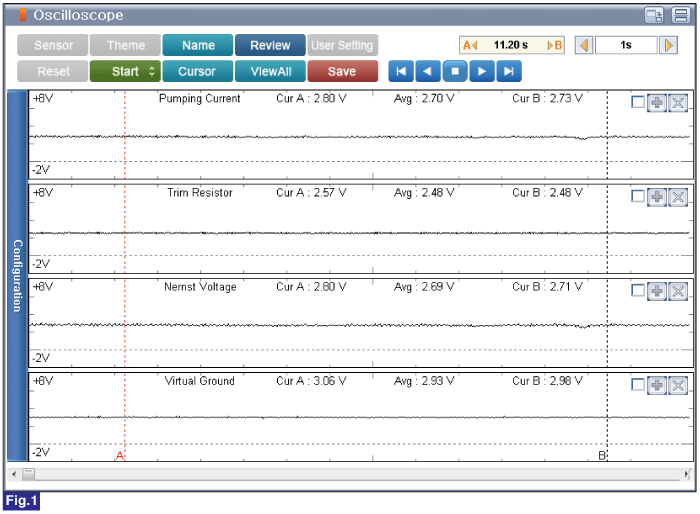Click the Nernst Voltage channel label
The height and width of the screenshot is (514, 700).
point(200,287)
